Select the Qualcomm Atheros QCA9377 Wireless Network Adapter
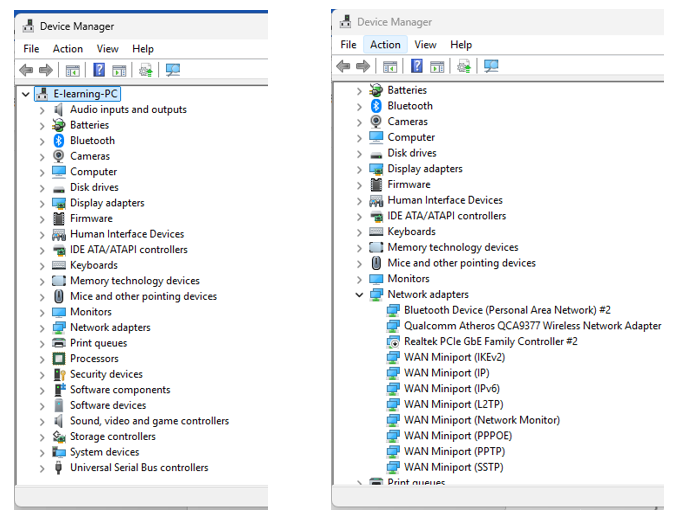The width and height of the screenshot is (680, 517). (x=532, y=325)
